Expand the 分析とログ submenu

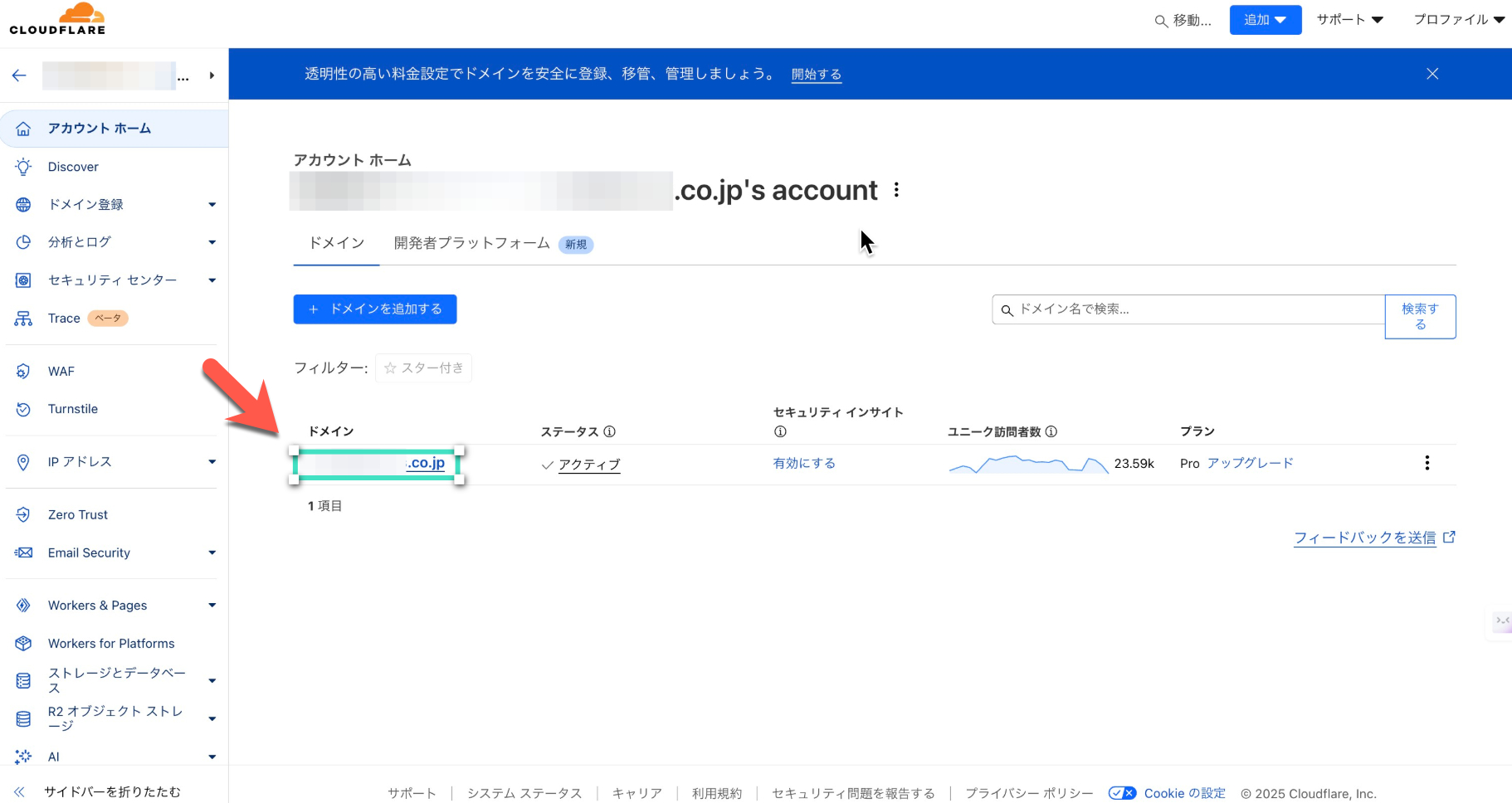point(212,242)
